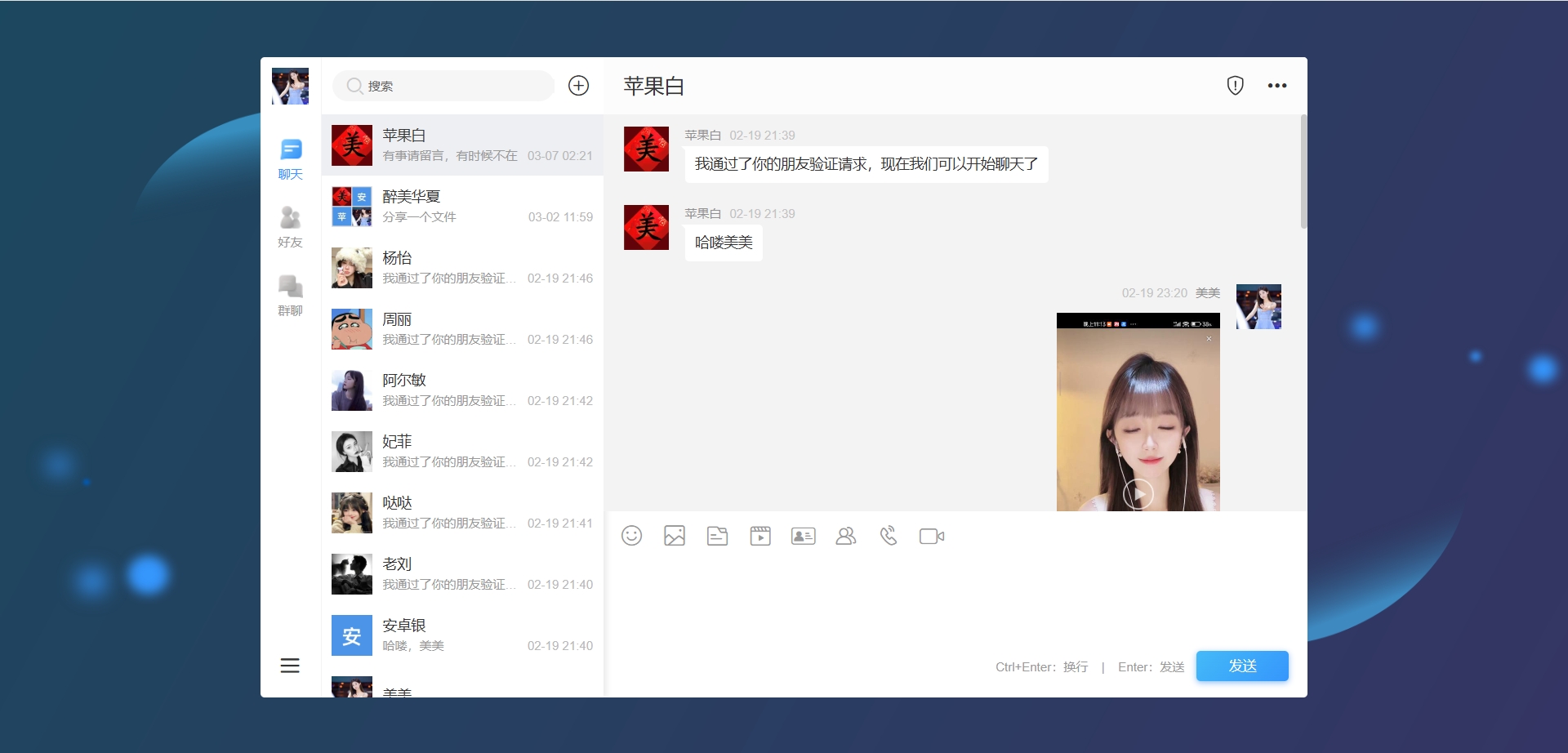
Task: Click the send file icon
Action: (x=718, y=536)
